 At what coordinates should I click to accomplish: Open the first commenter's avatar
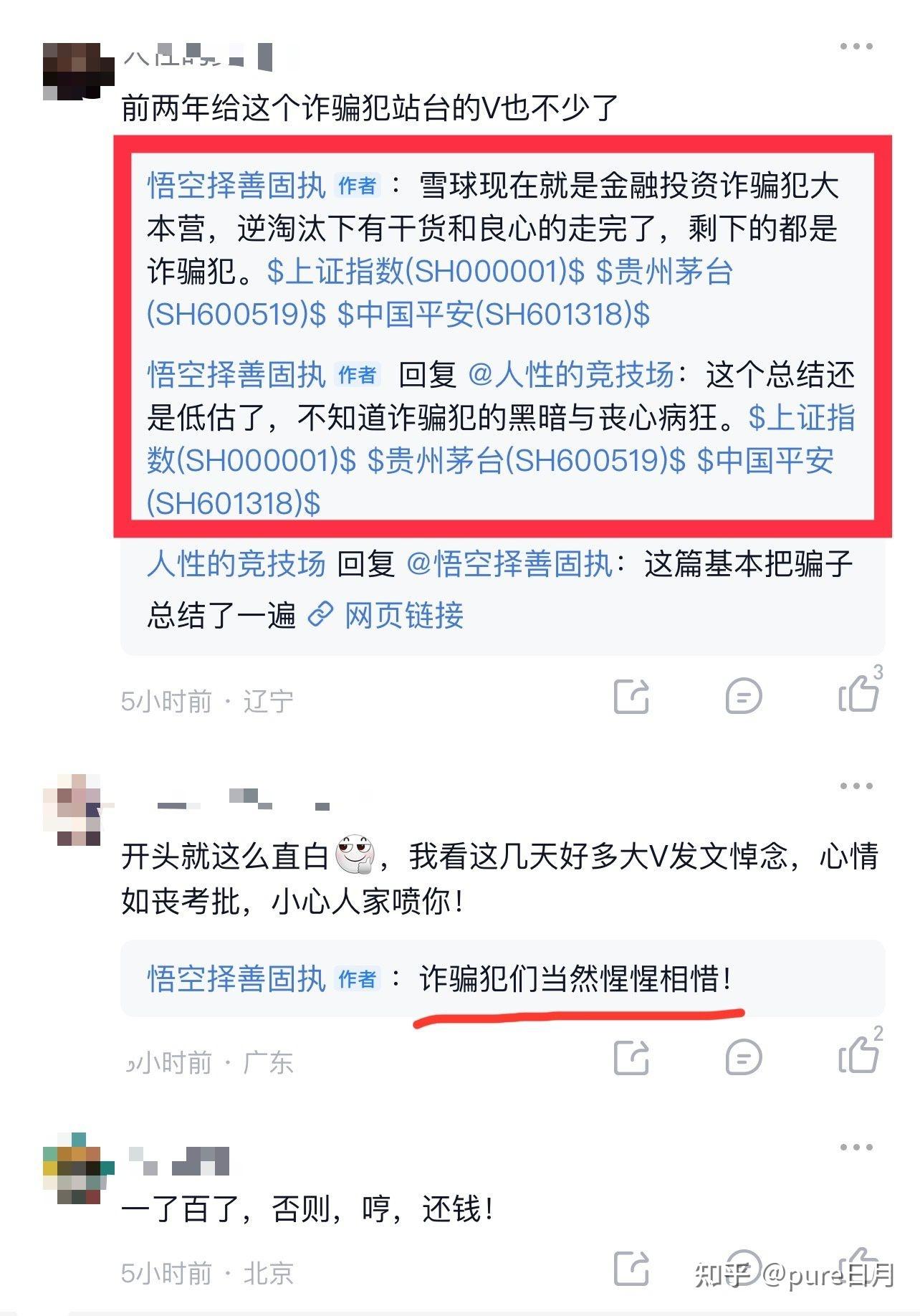(x=79, y=71)
